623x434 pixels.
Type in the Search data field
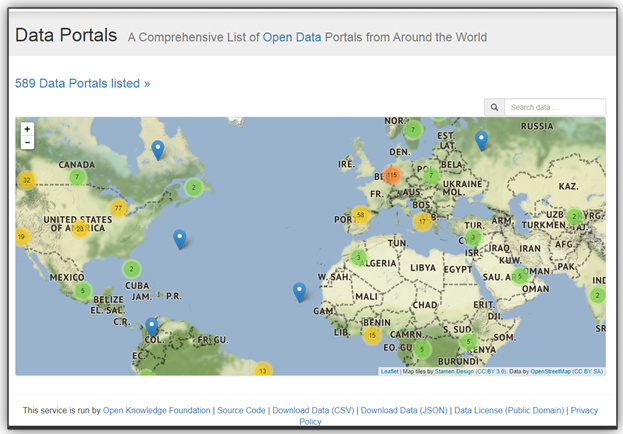click(x=554, y=107)
